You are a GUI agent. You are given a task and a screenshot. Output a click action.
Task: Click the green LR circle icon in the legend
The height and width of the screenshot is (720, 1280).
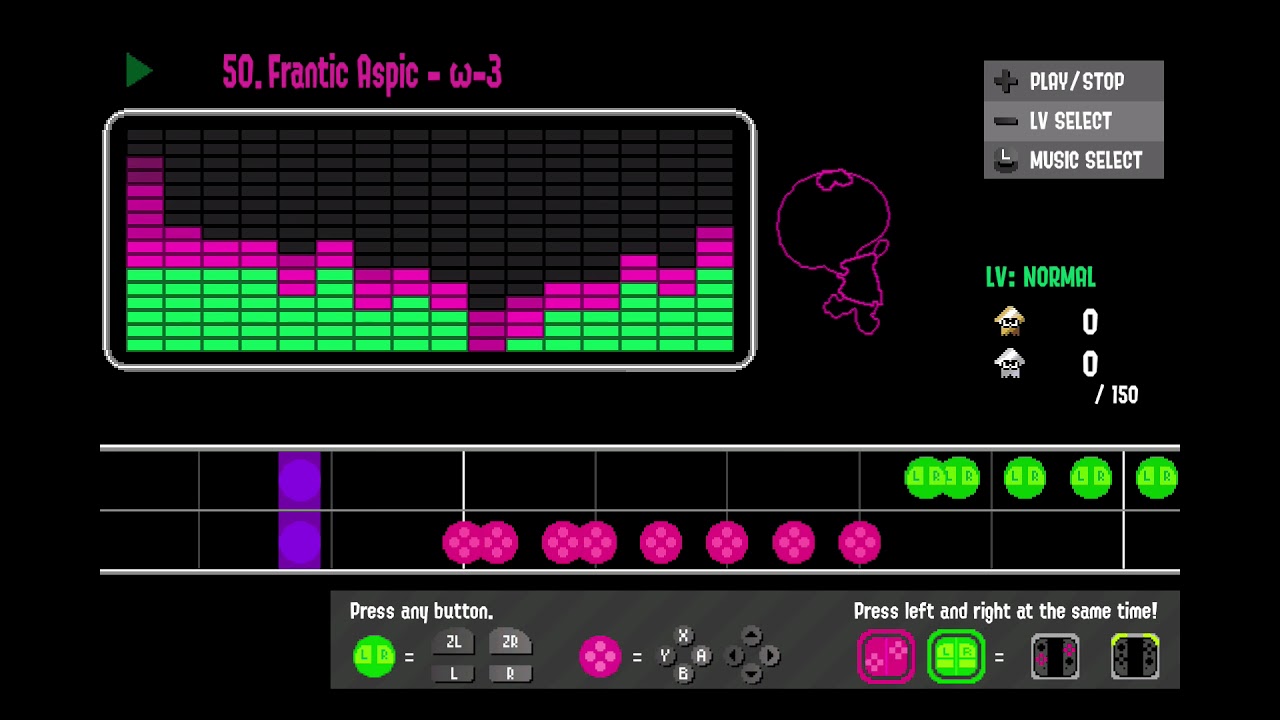pyautogui.click(x=374, y=657)
